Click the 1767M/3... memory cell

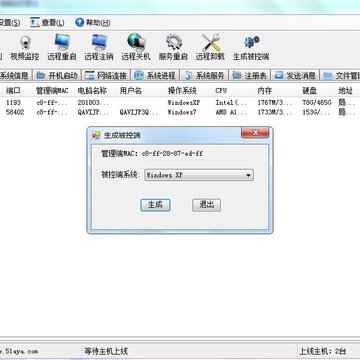point(275,103)
